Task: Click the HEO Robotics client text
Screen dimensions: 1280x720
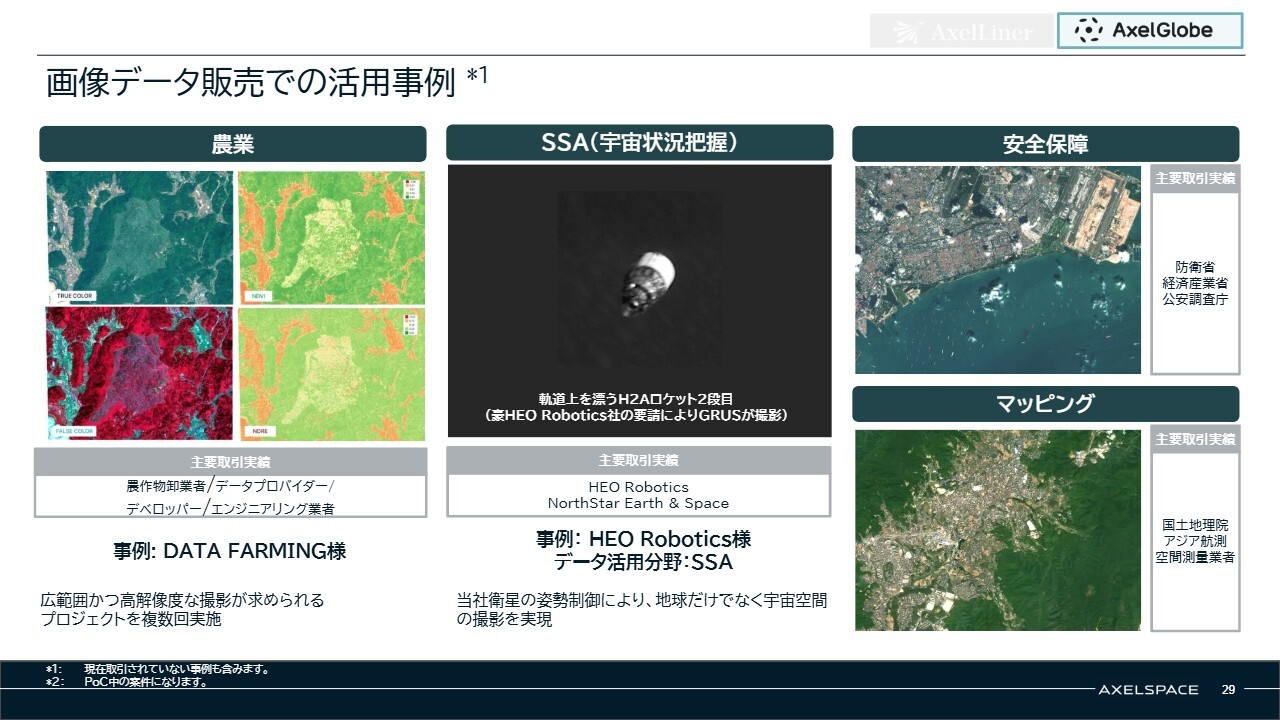Action: (638, 487)
